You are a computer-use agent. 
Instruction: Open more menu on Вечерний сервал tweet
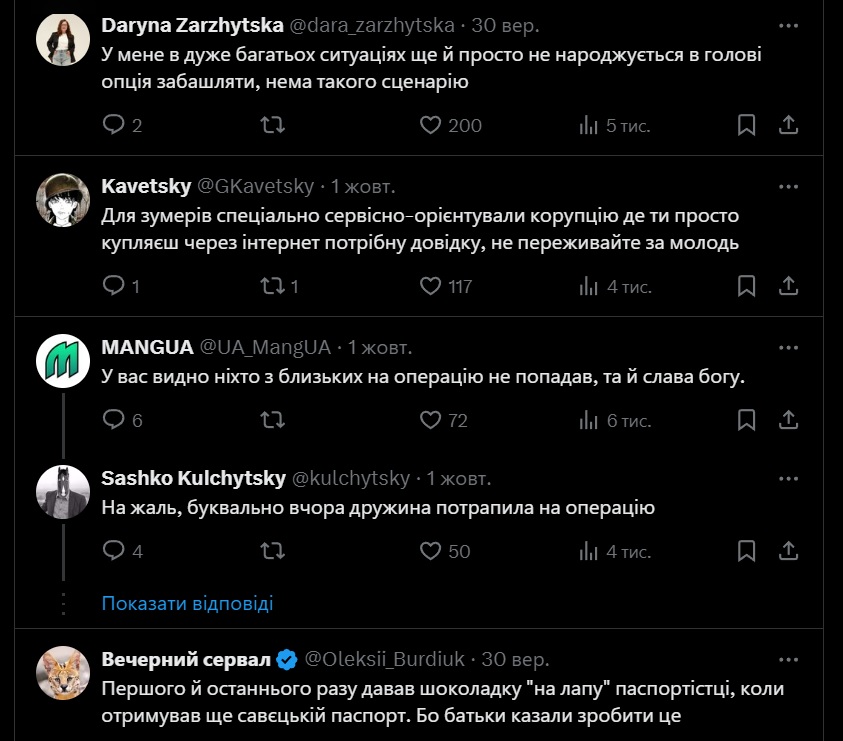pos(788,660)
